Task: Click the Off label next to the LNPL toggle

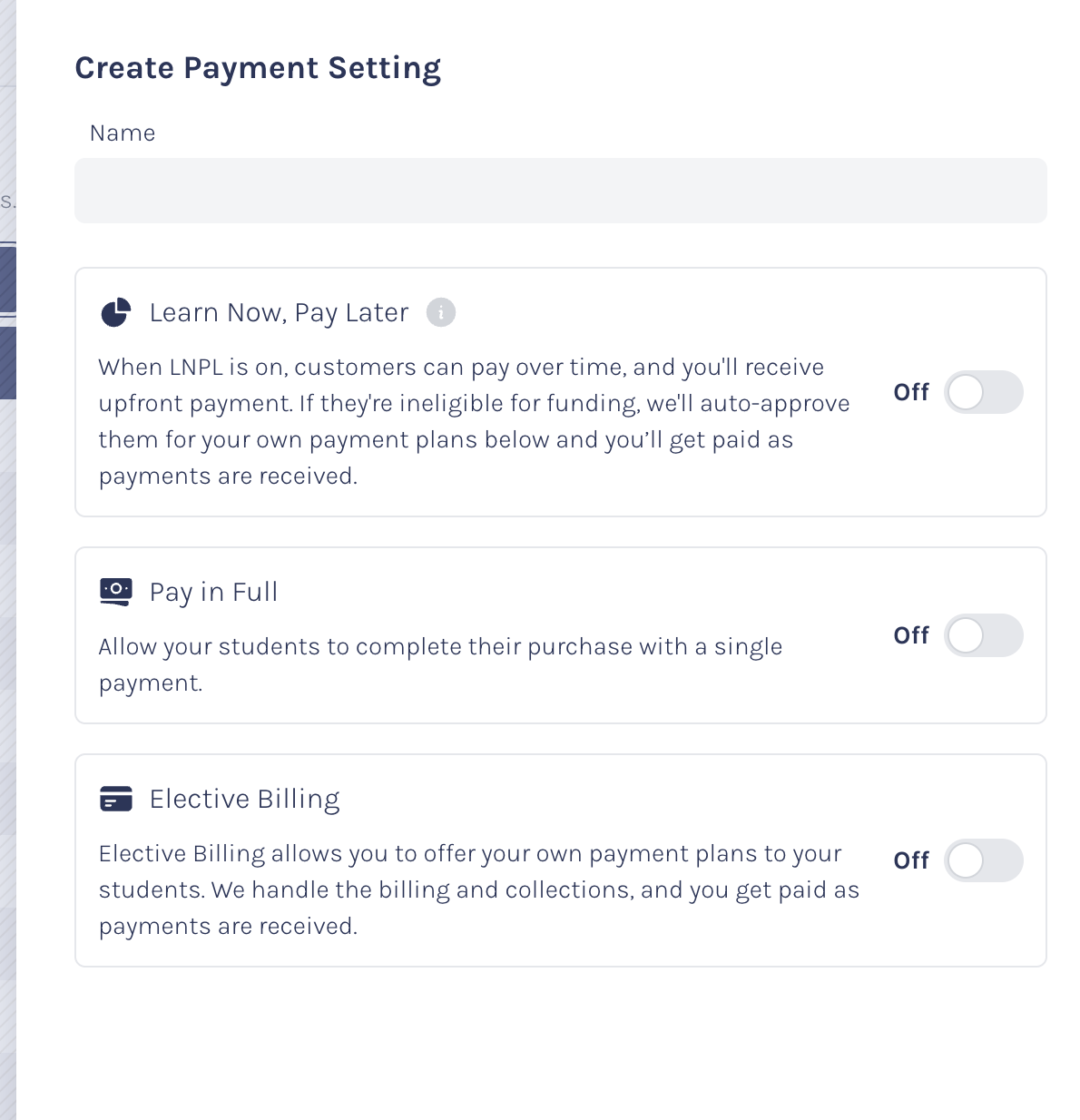Action: (911, 392)
